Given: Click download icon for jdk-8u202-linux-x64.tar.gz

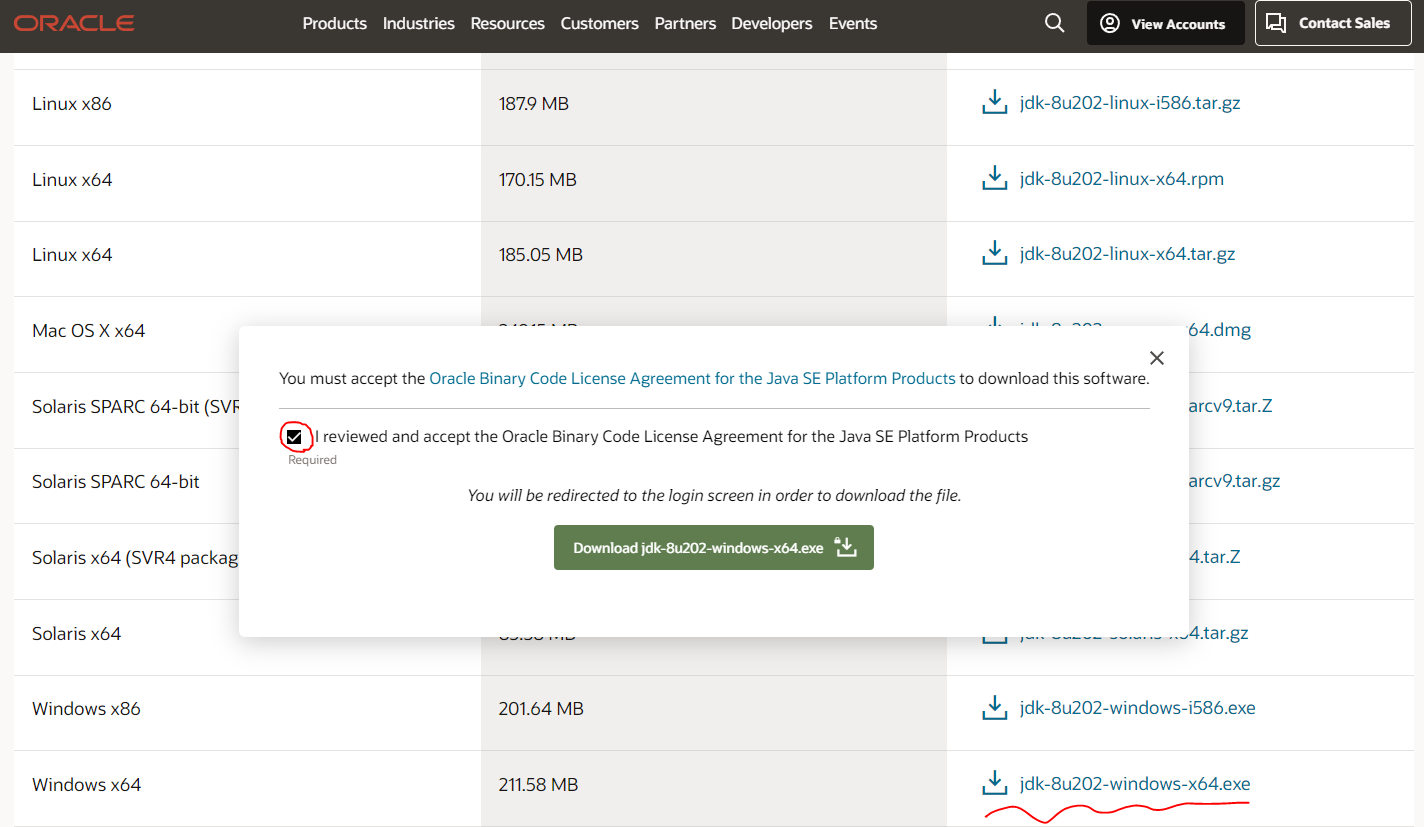Looking at the screenshot, I should coord(994,253).
